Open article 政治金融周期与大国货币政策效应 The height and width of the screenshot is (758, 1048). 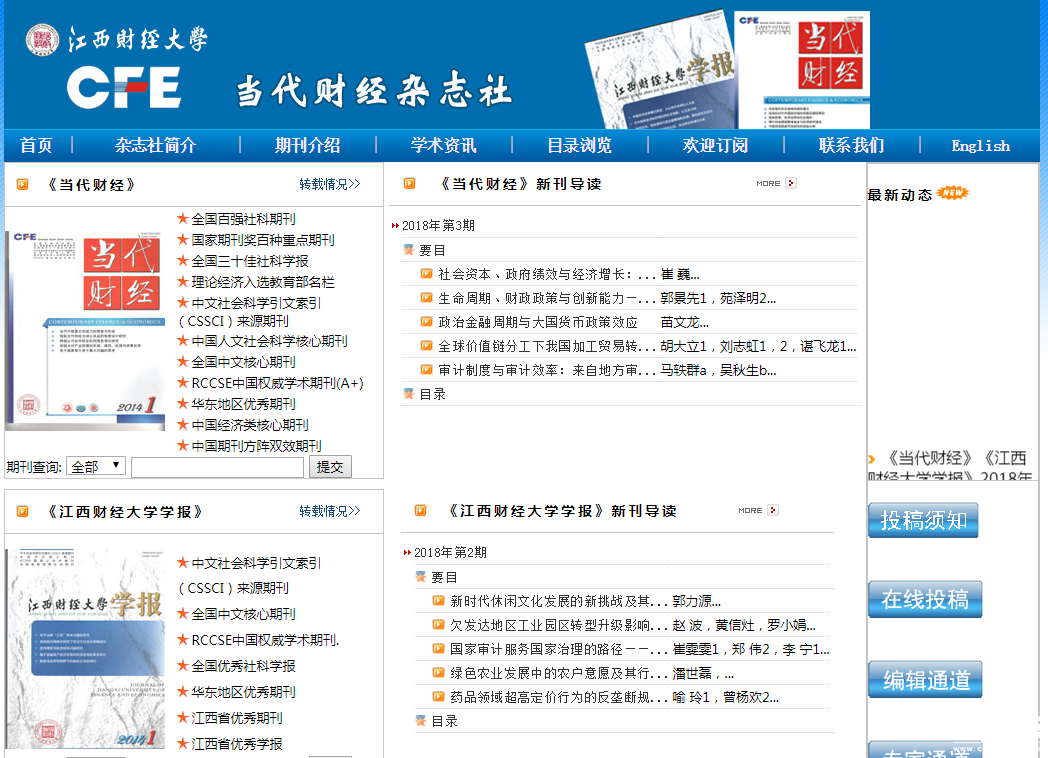pos(537,322)
